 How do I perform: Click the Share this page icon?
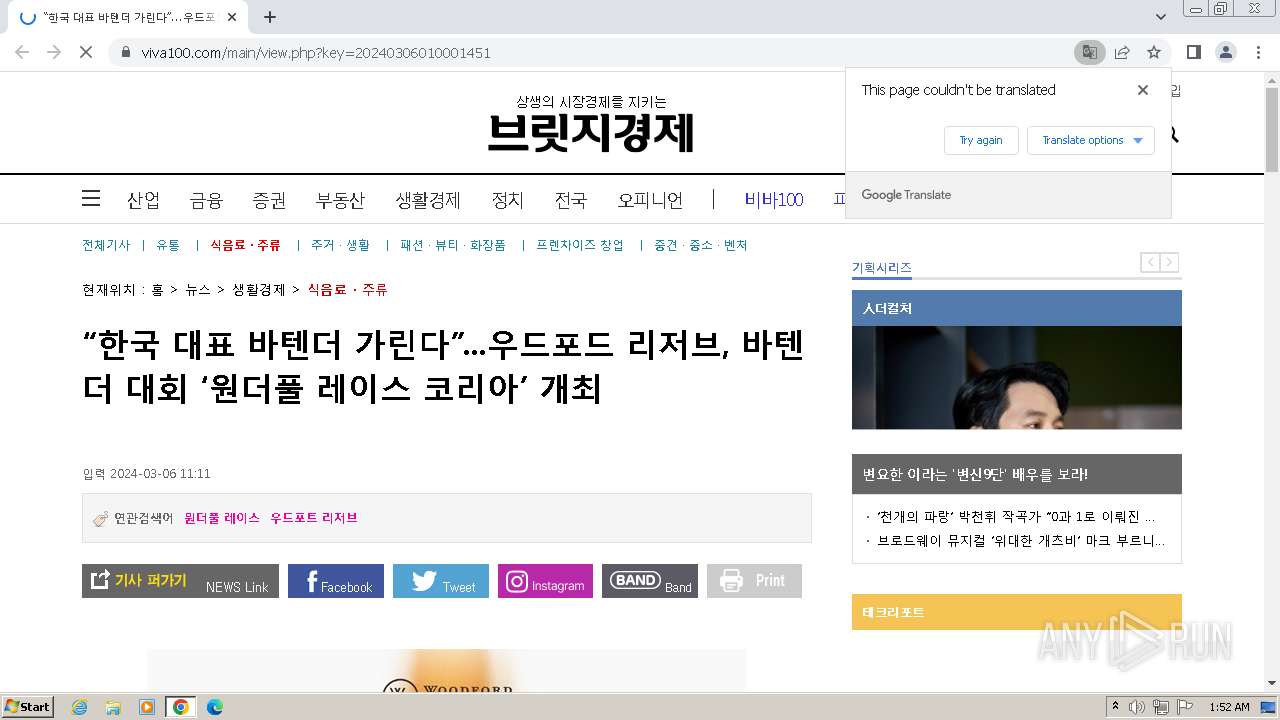click(1122, 52)
